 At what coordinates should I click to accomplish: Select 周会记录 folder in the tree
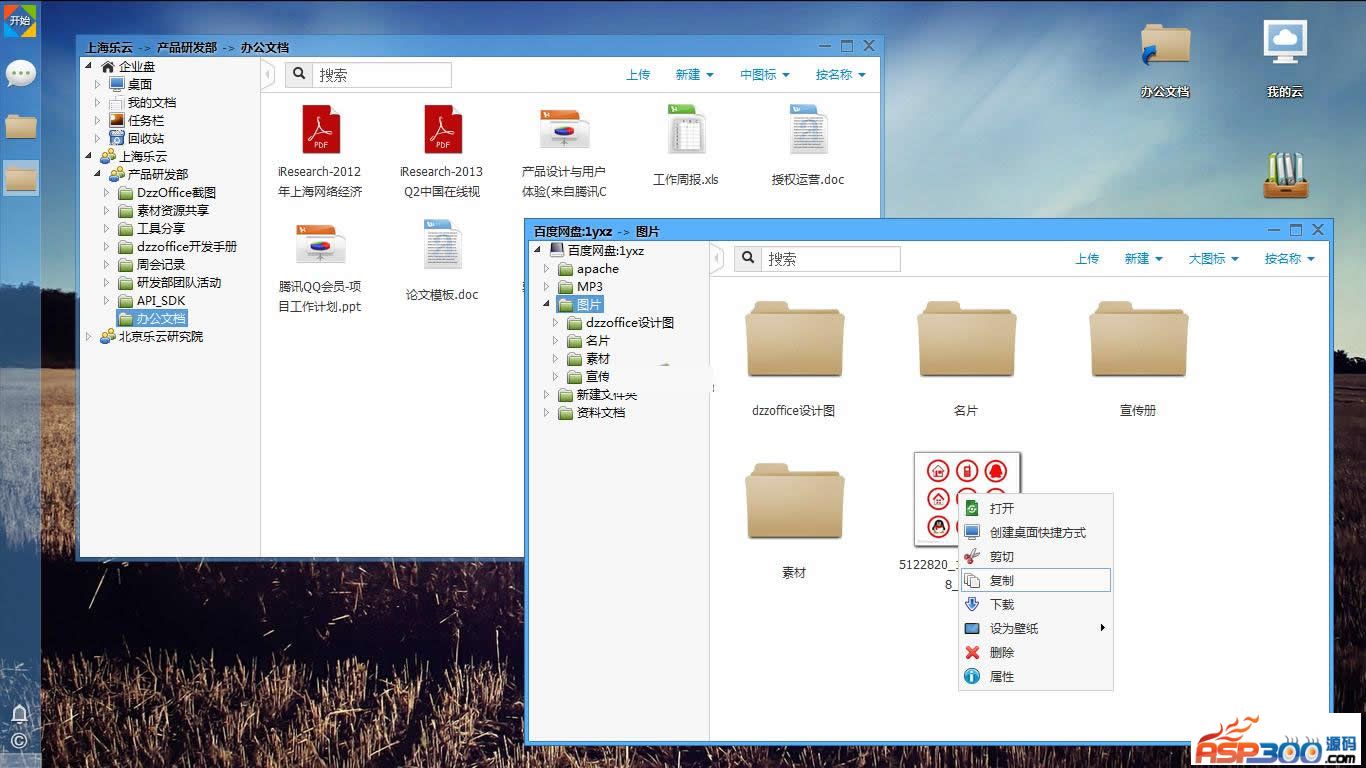(161, 265)
